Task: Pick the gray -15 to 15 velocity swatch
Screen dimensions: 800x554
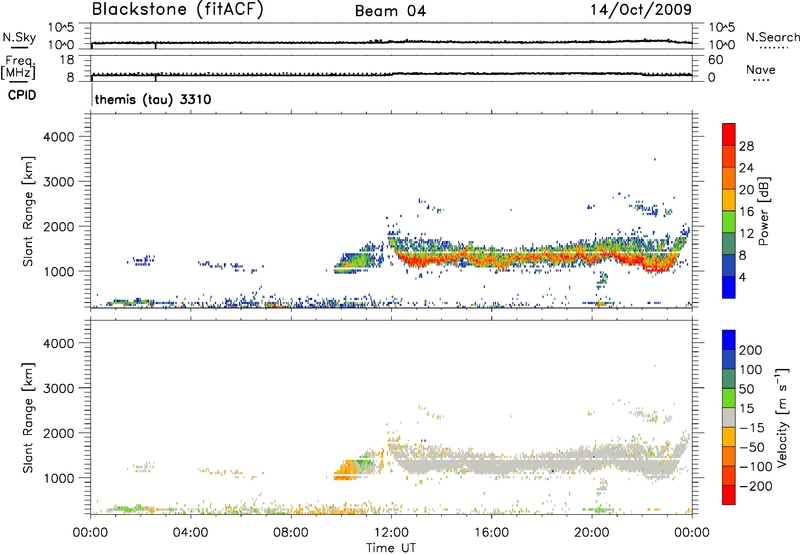Action: (729, 417)
